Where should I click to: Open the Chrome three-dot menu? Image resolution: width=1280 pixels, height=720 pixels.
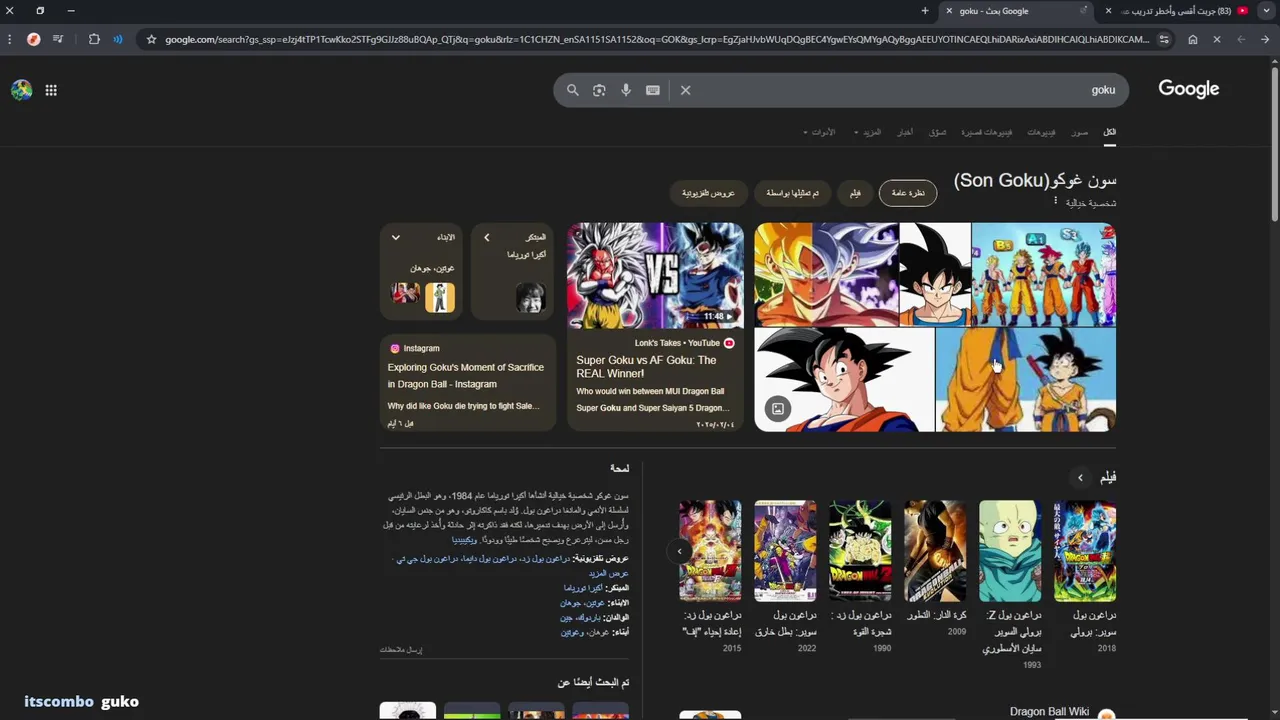click(x=9, y=39)
